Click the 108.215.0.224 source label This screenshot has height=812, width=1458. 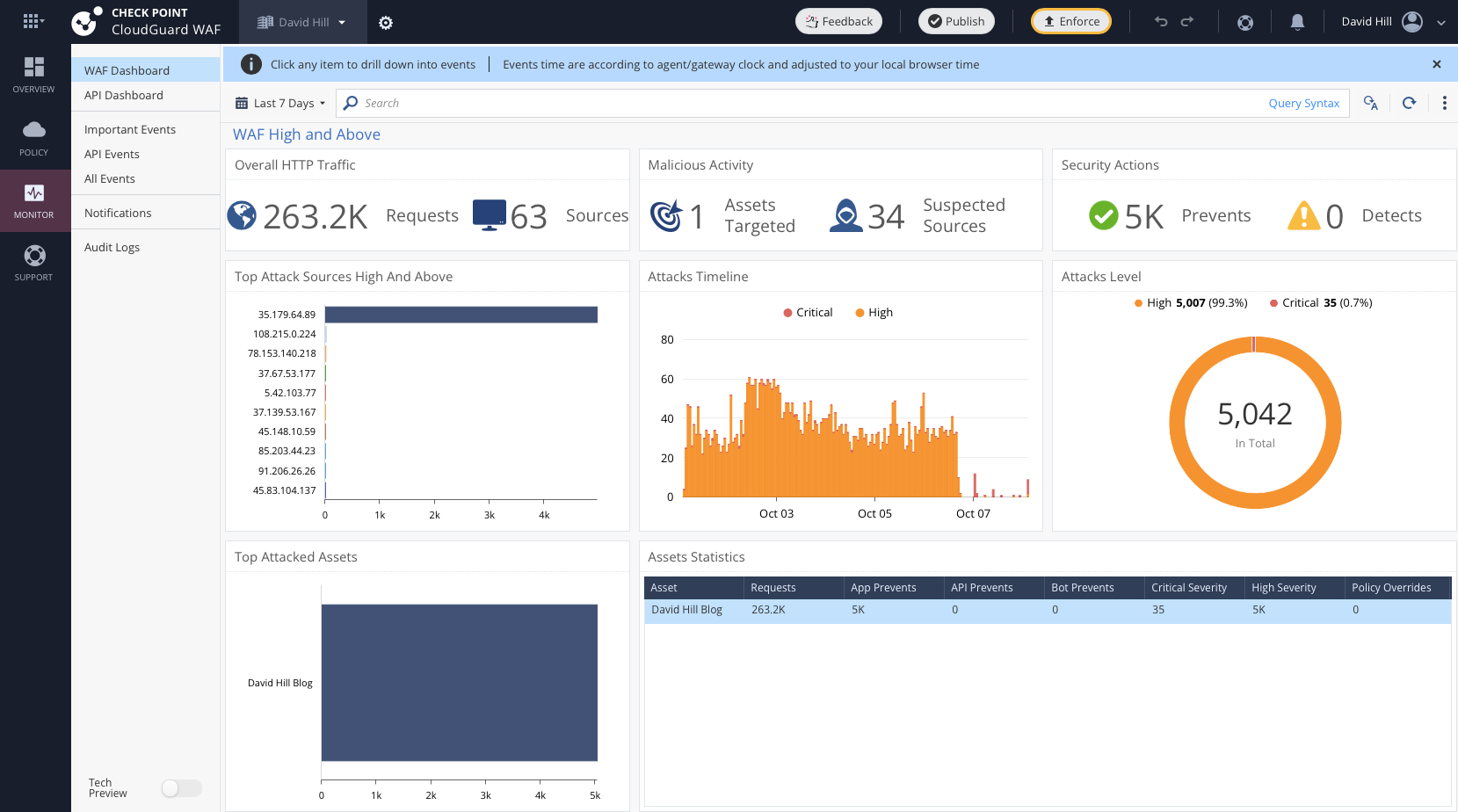(285, 334)
